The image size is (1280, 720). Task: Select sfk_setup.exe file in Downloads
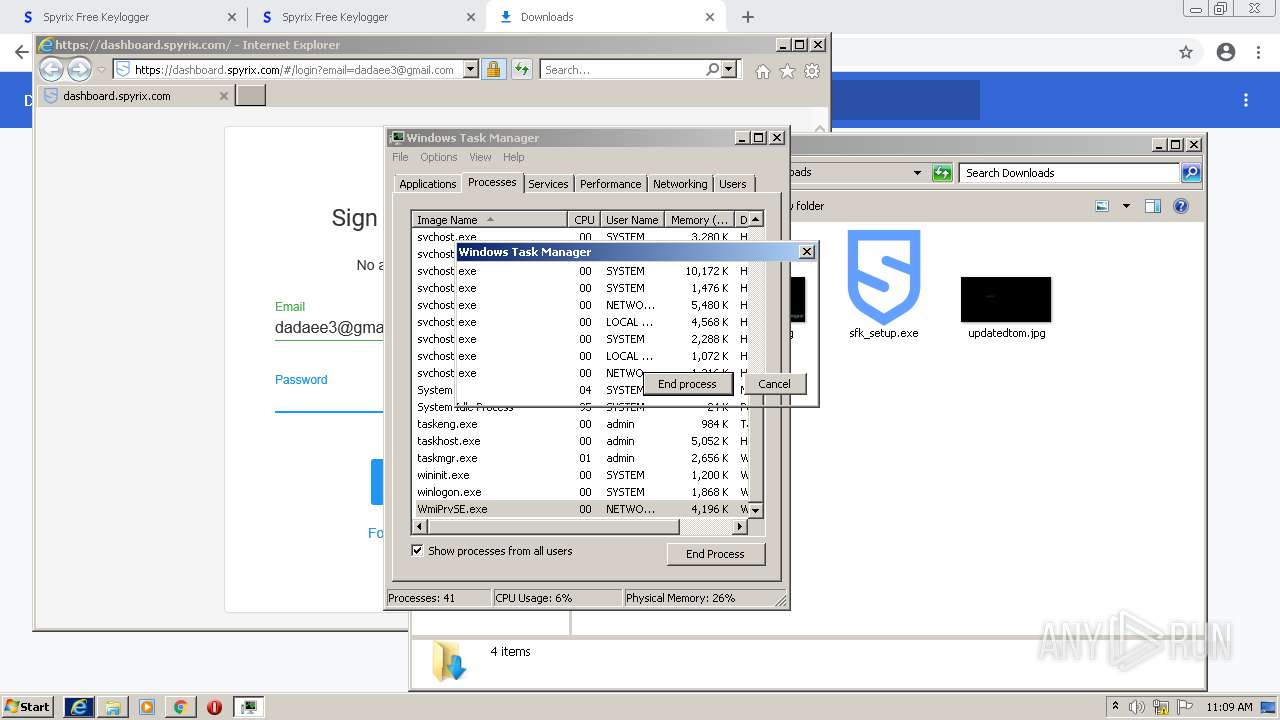pos(884,285)
